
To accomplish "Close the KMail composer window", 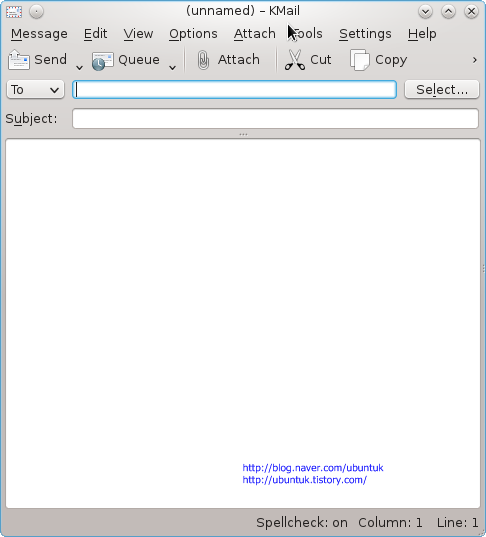I will point(471,12).
